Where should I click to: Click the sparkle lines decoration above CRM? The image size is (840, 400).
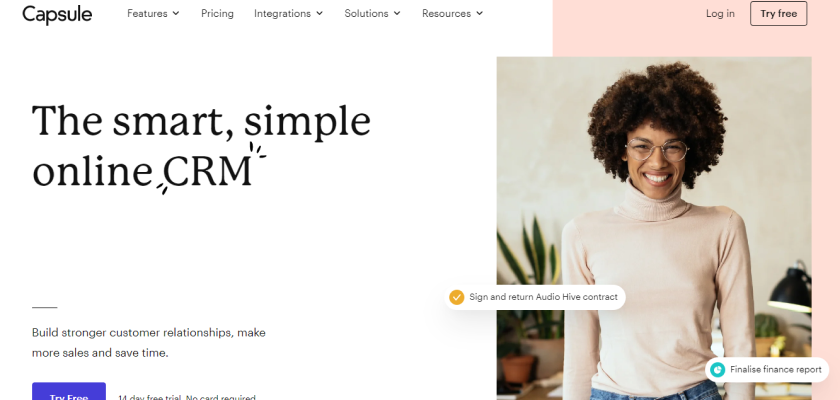[x=257, y=150]
